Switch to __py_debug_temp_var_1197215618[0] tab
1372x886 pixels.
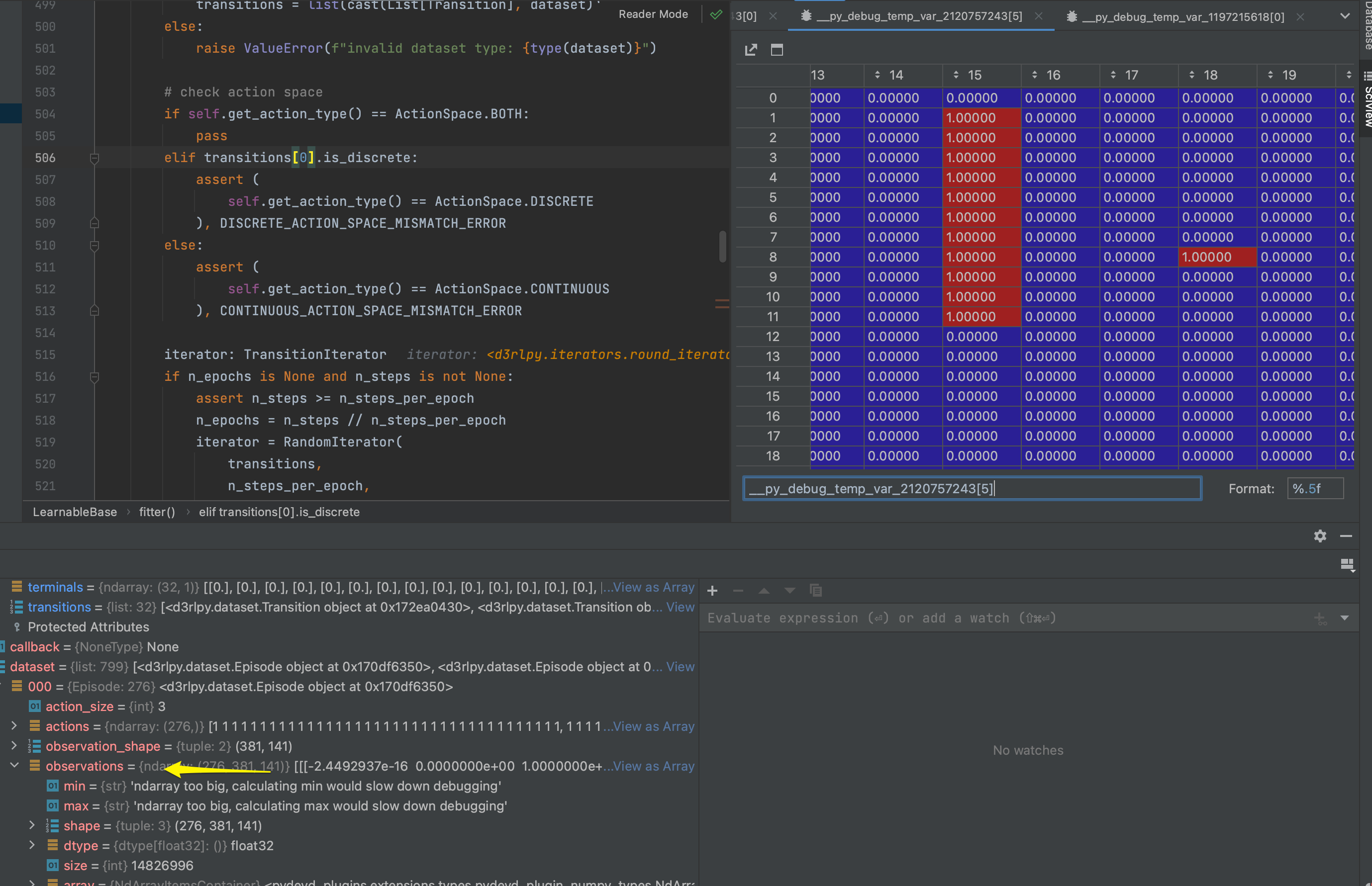(1182, 17)
